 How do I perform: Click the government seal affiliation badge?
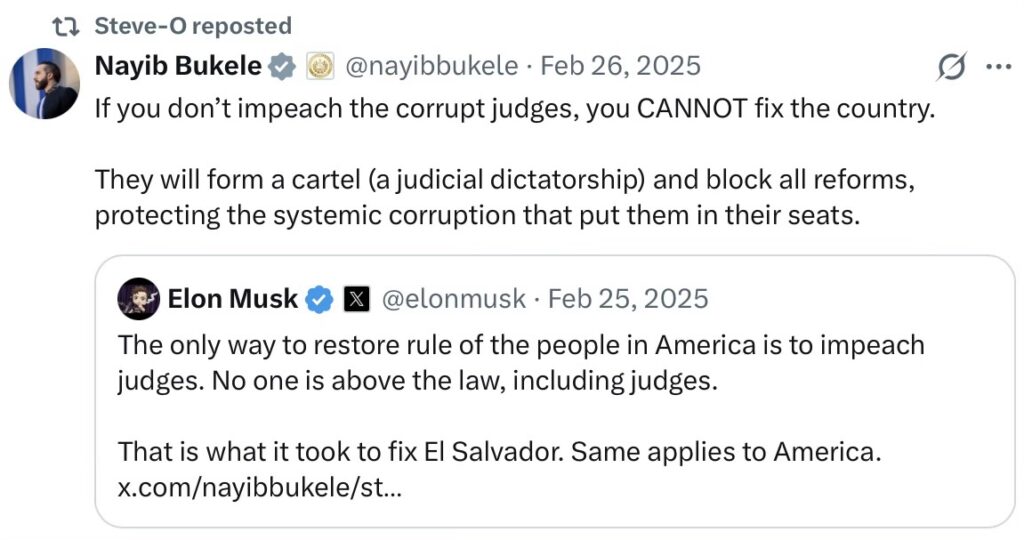coord(318,67)
